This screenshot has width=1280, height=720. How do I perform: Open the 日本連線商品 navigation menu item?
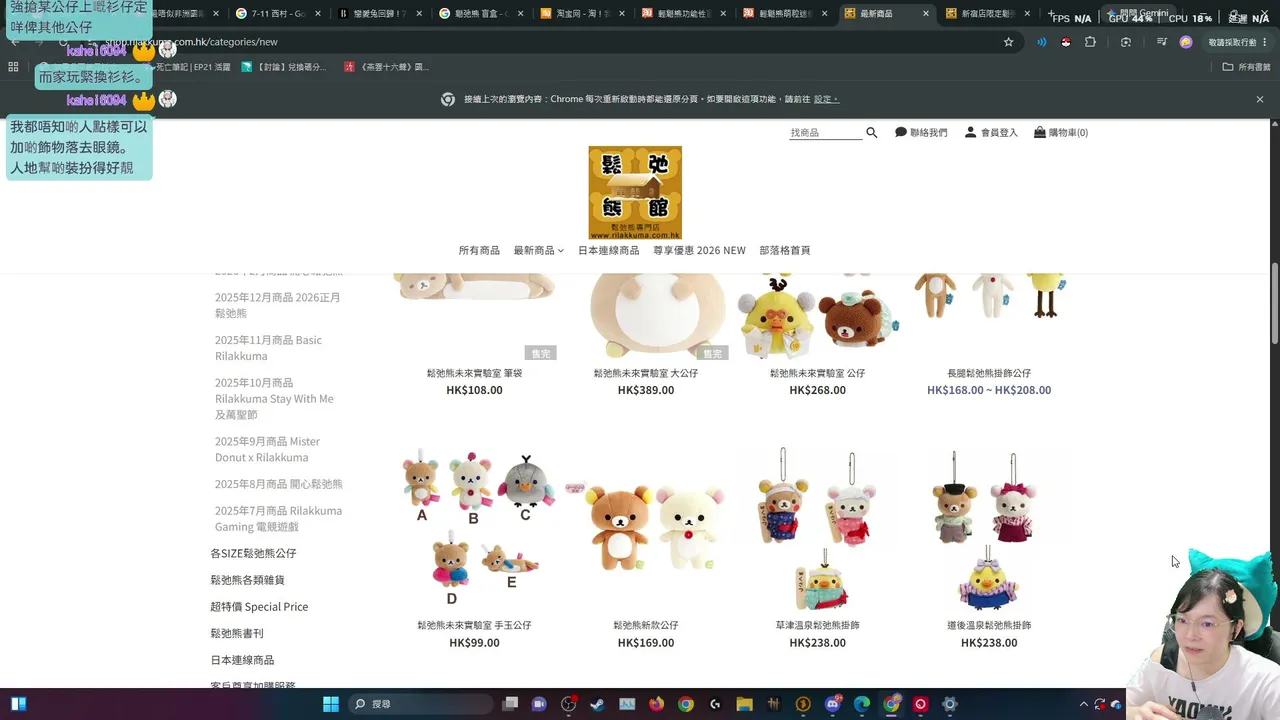608,250
